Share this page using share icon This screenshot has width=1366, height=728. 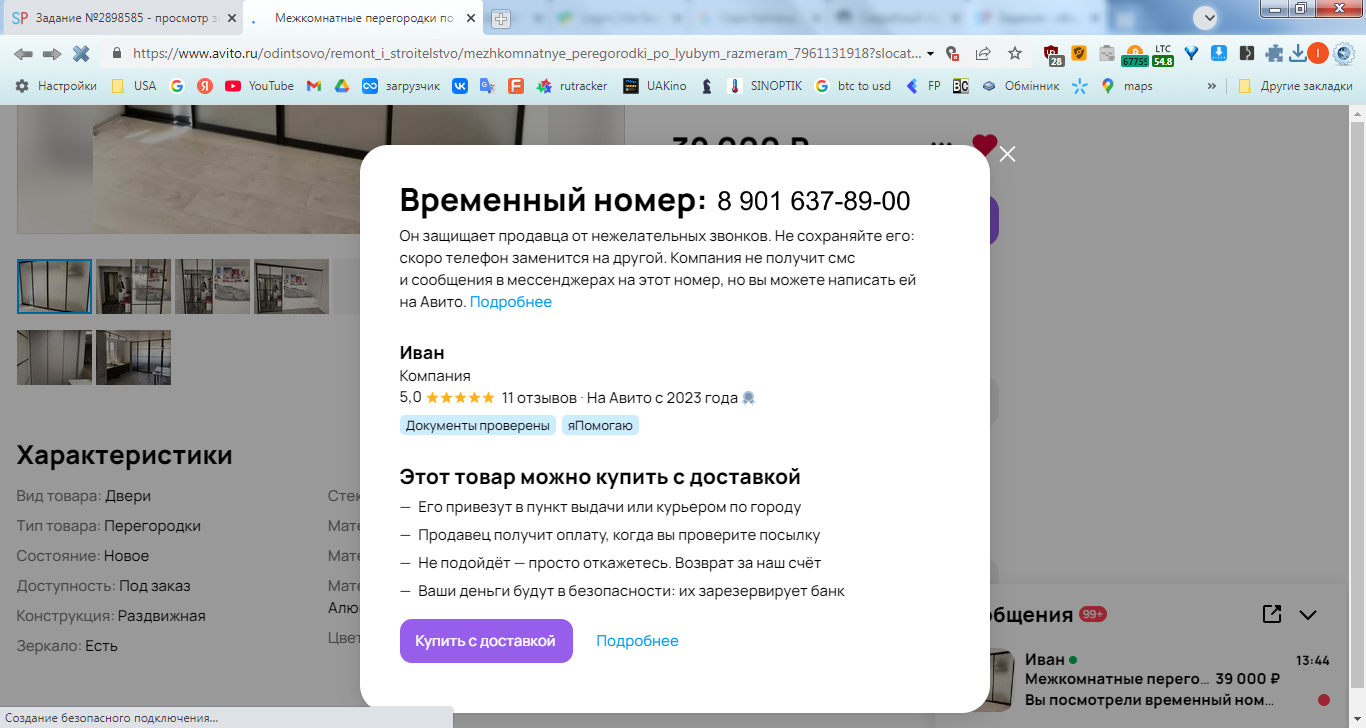(983, 53)
